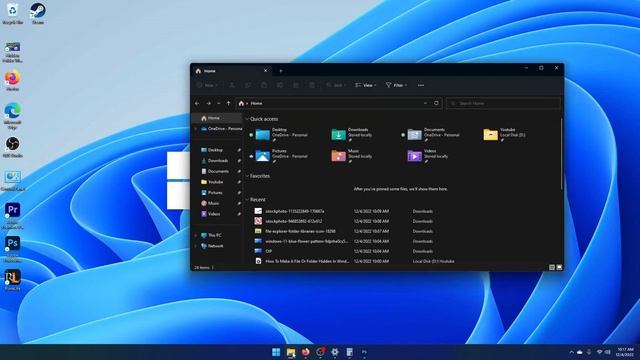Open Steam from the desktop
The height and width of the screenshot is (360, 640).
pos(38,13)
